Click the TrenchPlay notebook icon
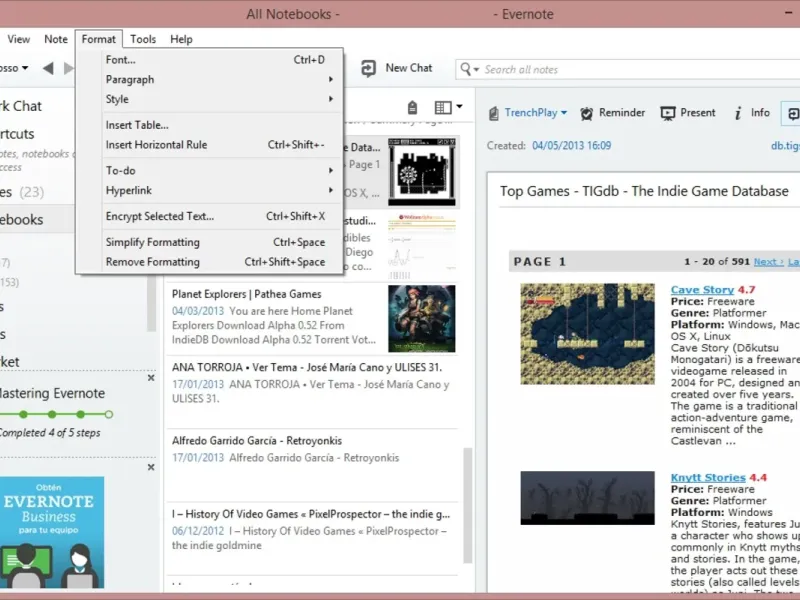The image size is (800, 600). (493, 113)
